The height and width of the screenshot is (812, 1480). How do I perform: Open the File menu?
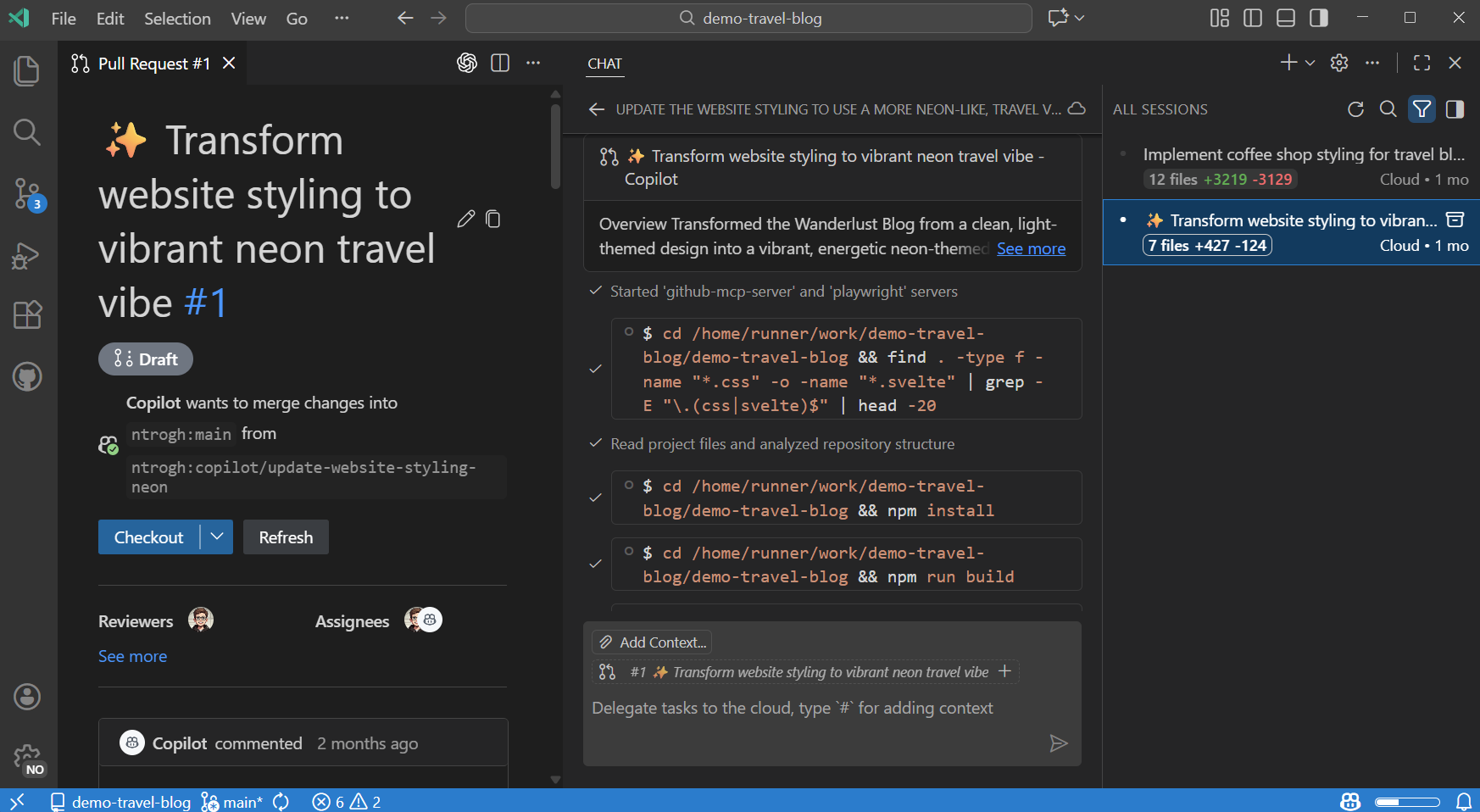pos(63,18)
